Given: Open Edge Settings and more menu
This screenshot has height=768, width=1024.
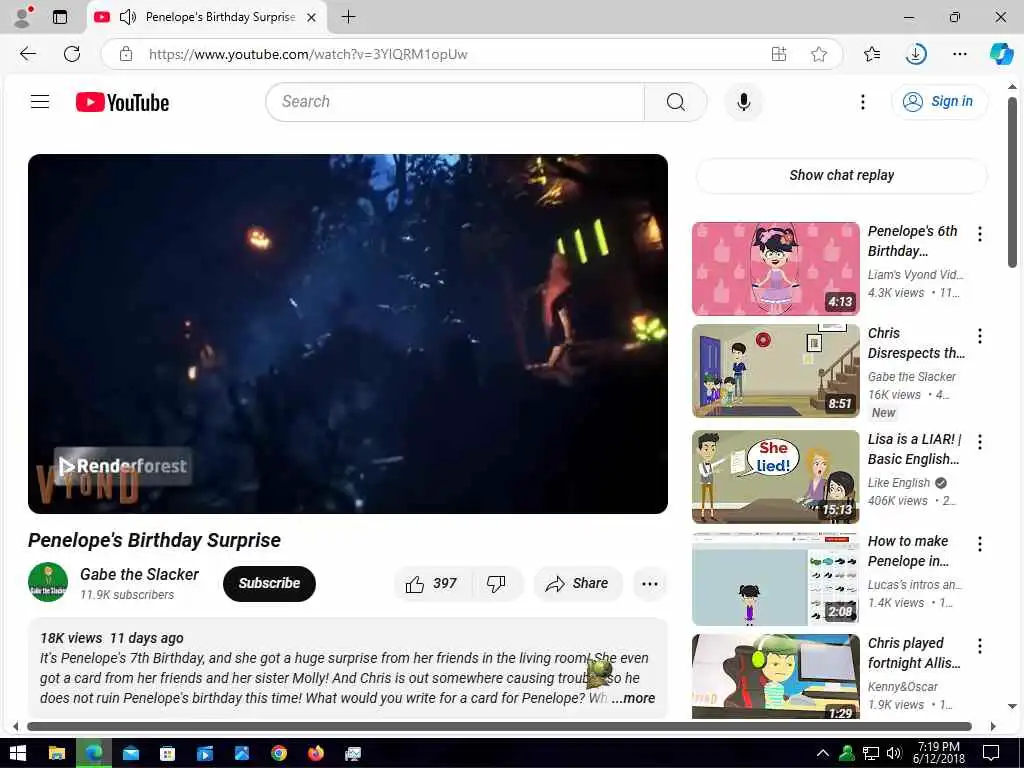Looking at the screenshot, I should tap(959, 54).
